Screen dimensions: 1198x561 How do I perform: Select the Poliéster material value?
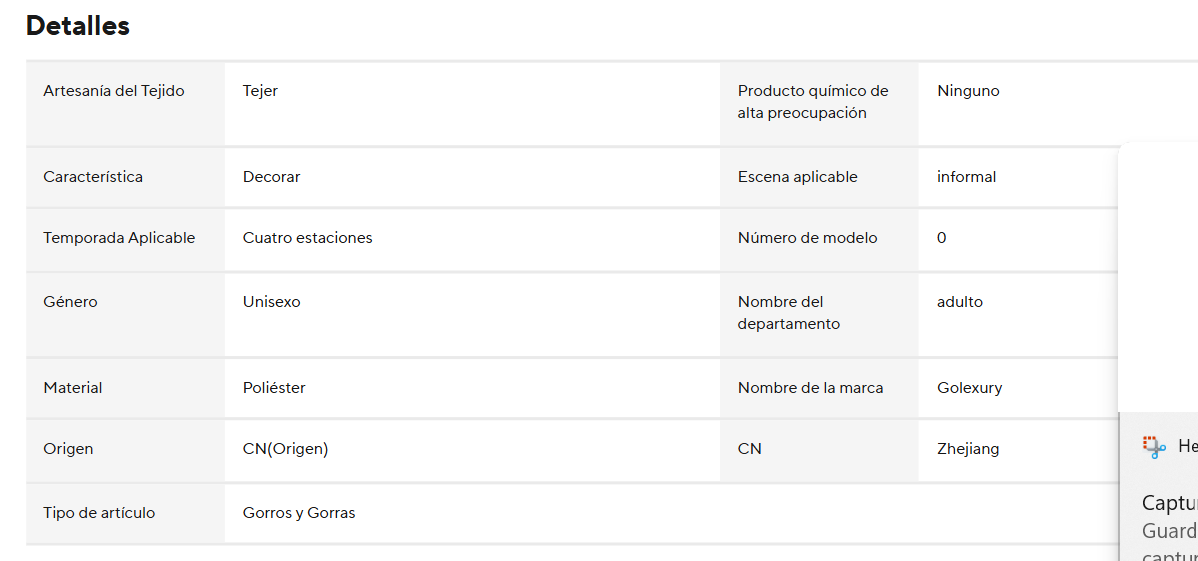pos(274,388)
